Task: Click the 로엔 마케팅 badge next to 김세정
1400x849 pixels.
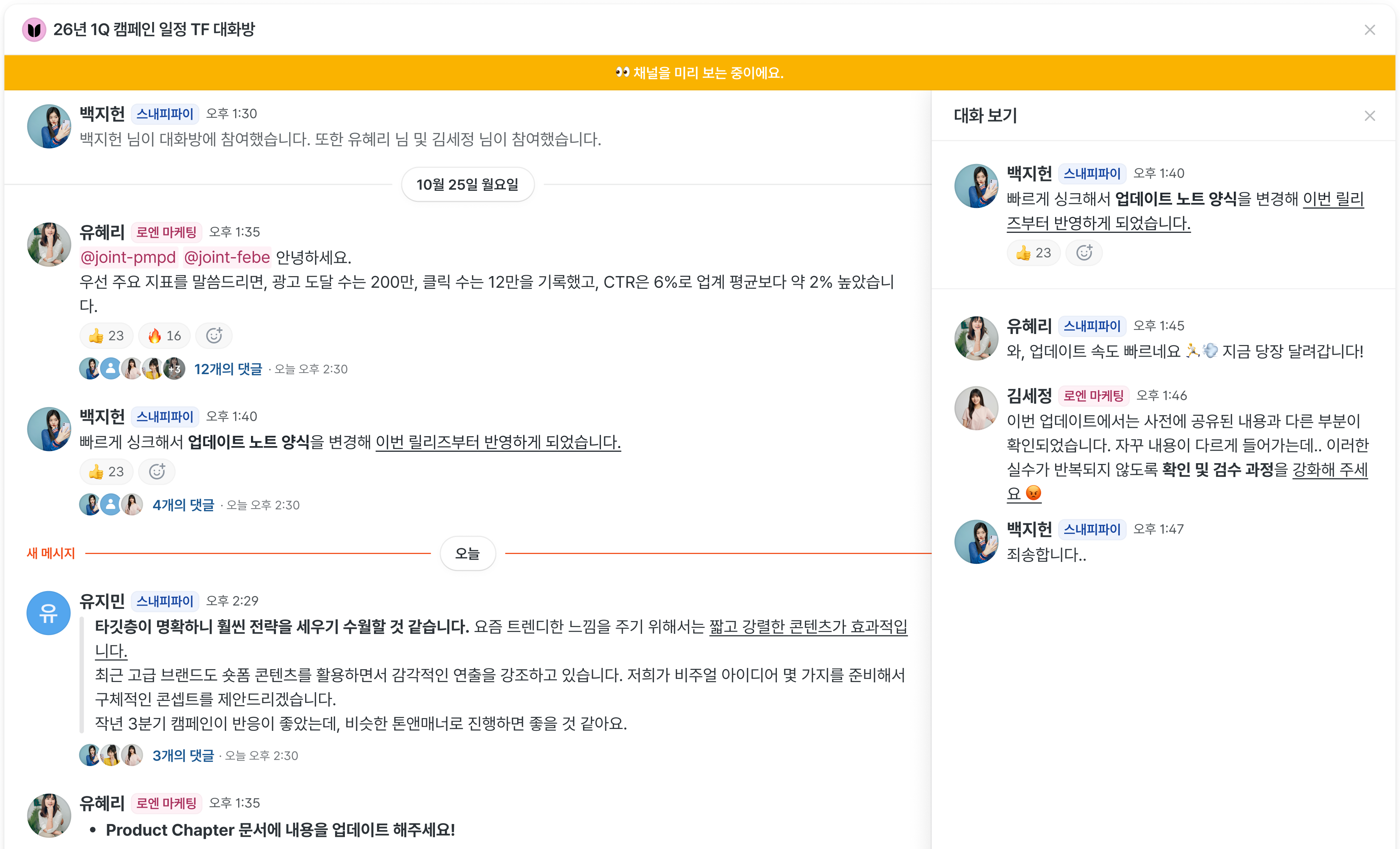Action: coord(1094,395)
